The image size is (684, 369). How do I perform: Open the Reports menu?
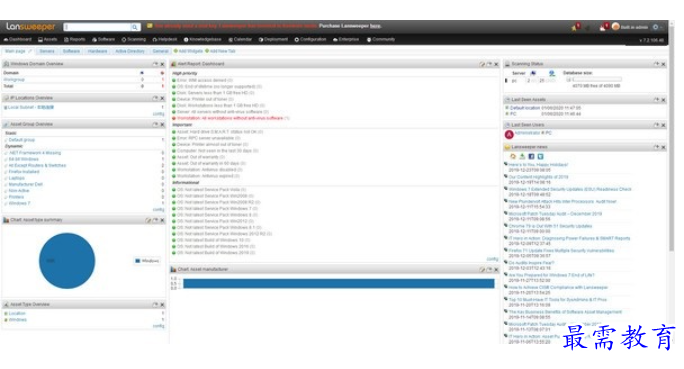75,39
